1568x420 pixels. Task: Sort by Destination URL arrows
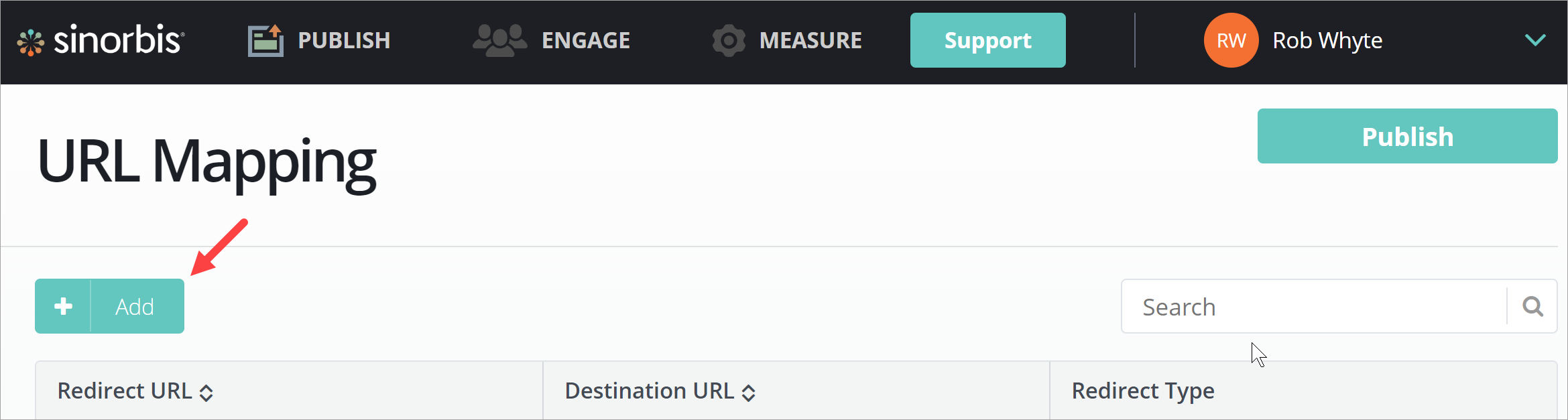749,393
